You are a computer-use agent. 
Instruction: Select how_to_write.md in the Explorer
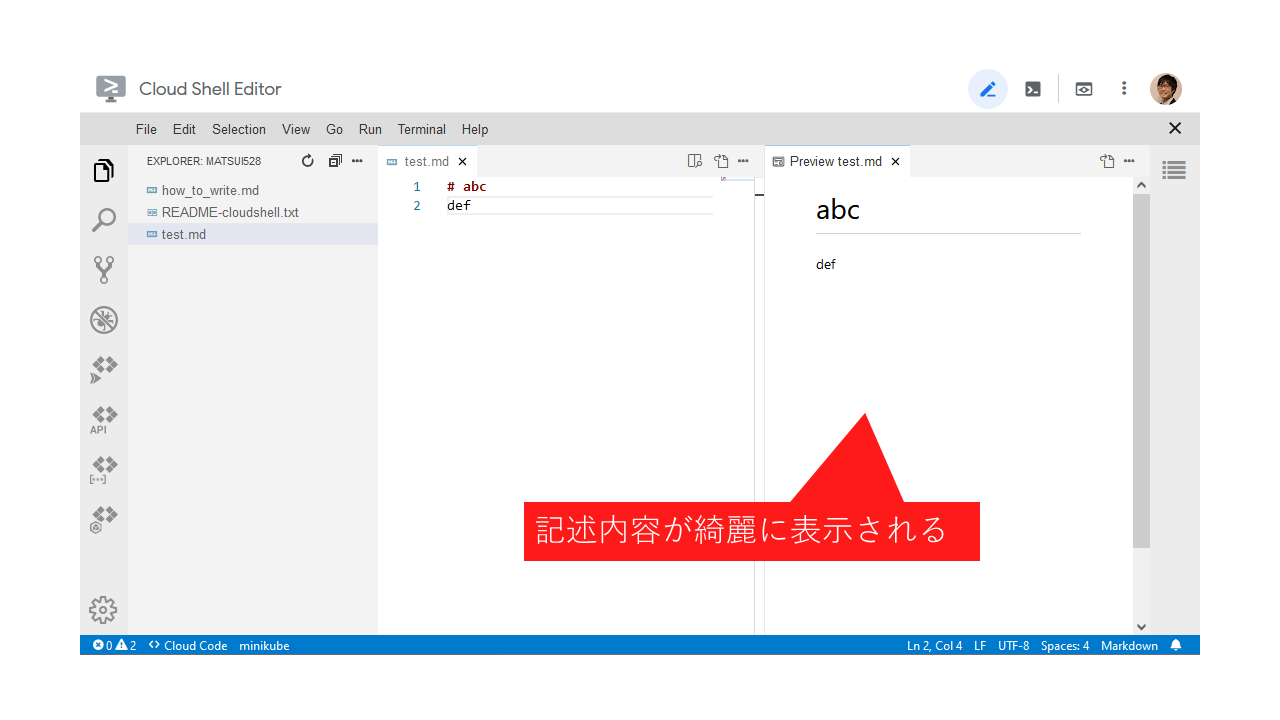210,190
